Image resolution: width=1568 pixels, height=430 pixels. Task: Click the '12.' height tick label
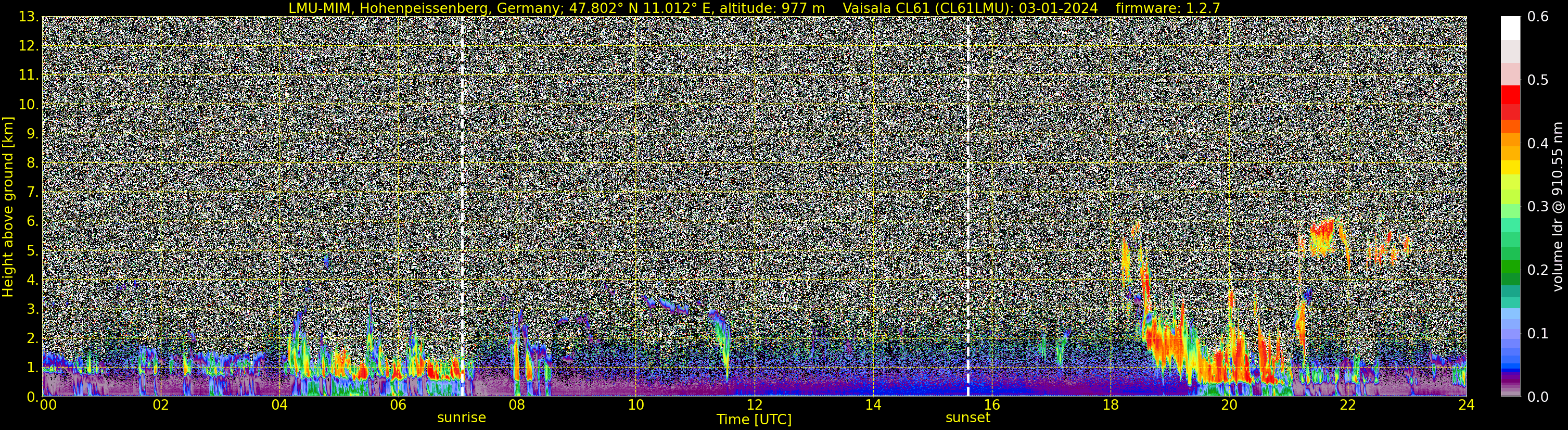(29, 46)
